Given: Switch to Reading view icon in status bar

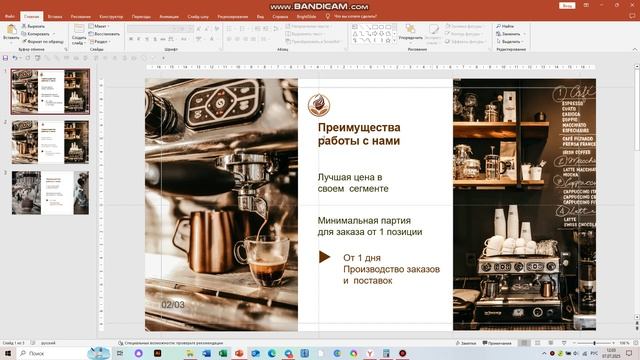Looking at the screenshot, I should point(551,343).
